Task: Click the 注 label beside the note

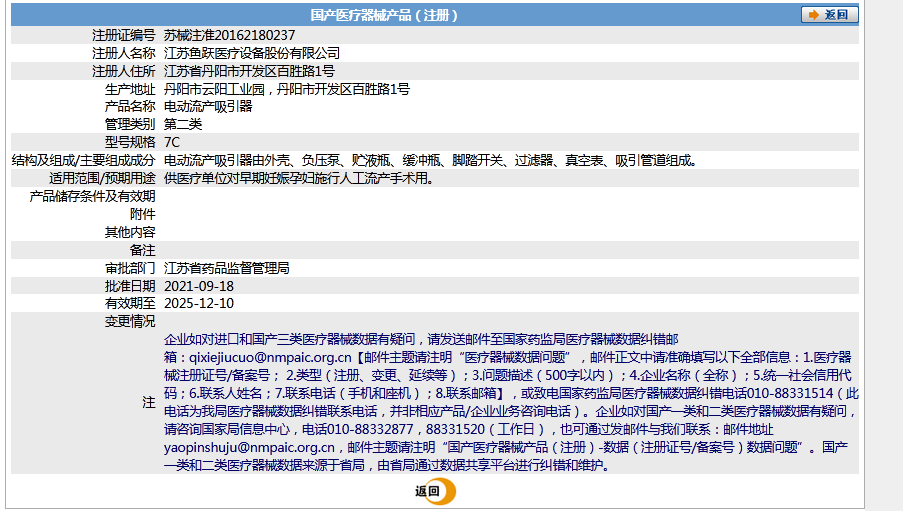Action: point(149,402)
